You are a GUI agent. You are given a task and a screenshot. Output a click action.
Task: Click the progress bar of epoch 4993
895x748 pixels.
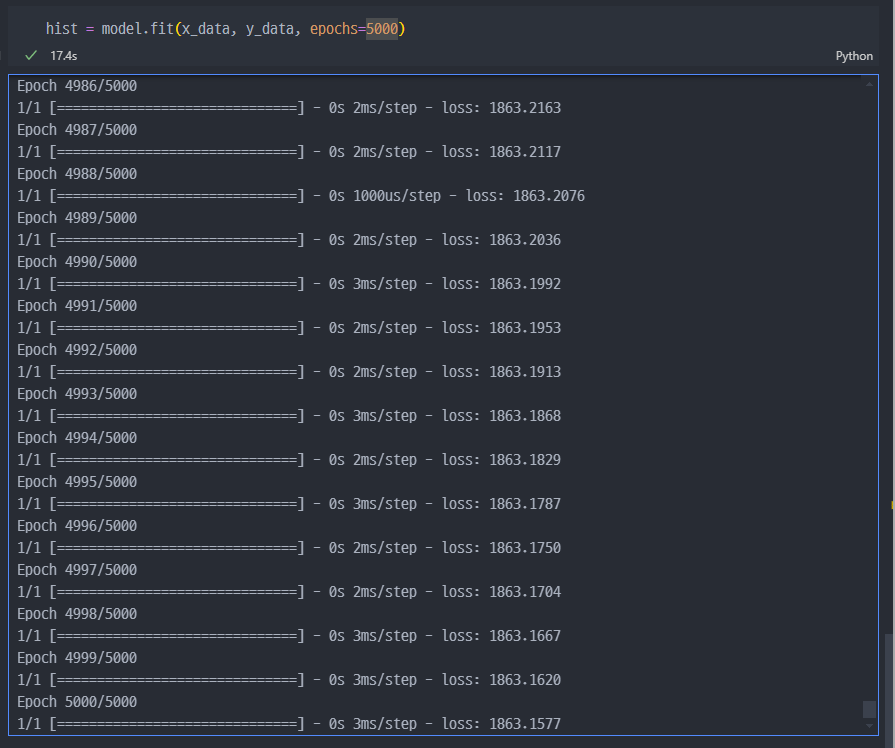click(177, 416)
